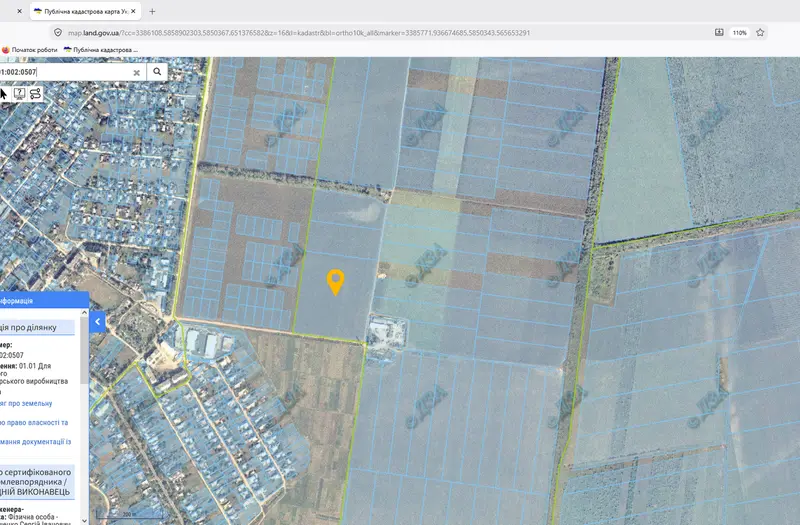Click the '01.01 Для' purpose text
The height and width of the screenshot is (525, 800).
[35, 366]
